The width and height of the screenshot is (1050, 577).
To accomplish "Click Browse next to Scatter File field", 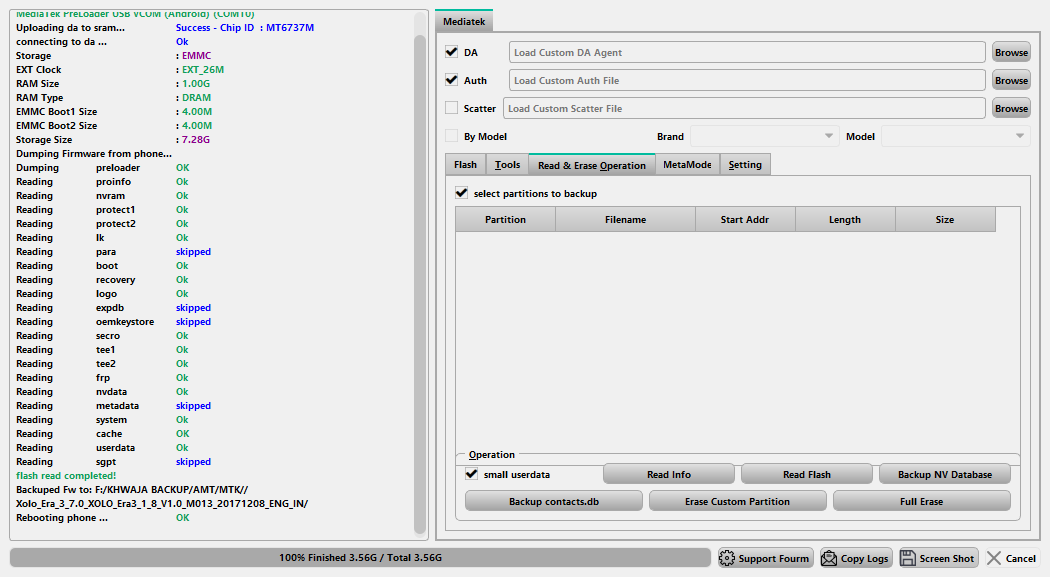I will (x=1011, y=108).
